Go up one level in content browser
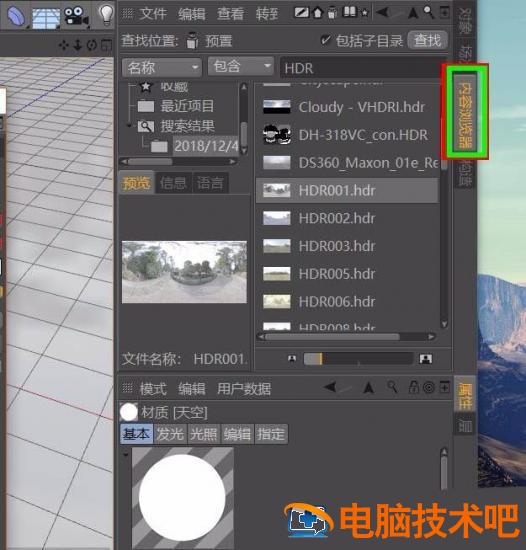Image resolution: width=526 pixels, height=550 pixels. pos(413,13)
